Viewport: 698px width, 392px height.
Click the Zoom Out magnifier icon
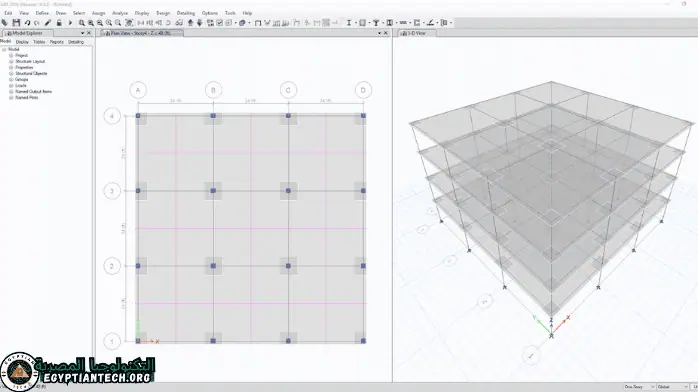pos(100,23)
